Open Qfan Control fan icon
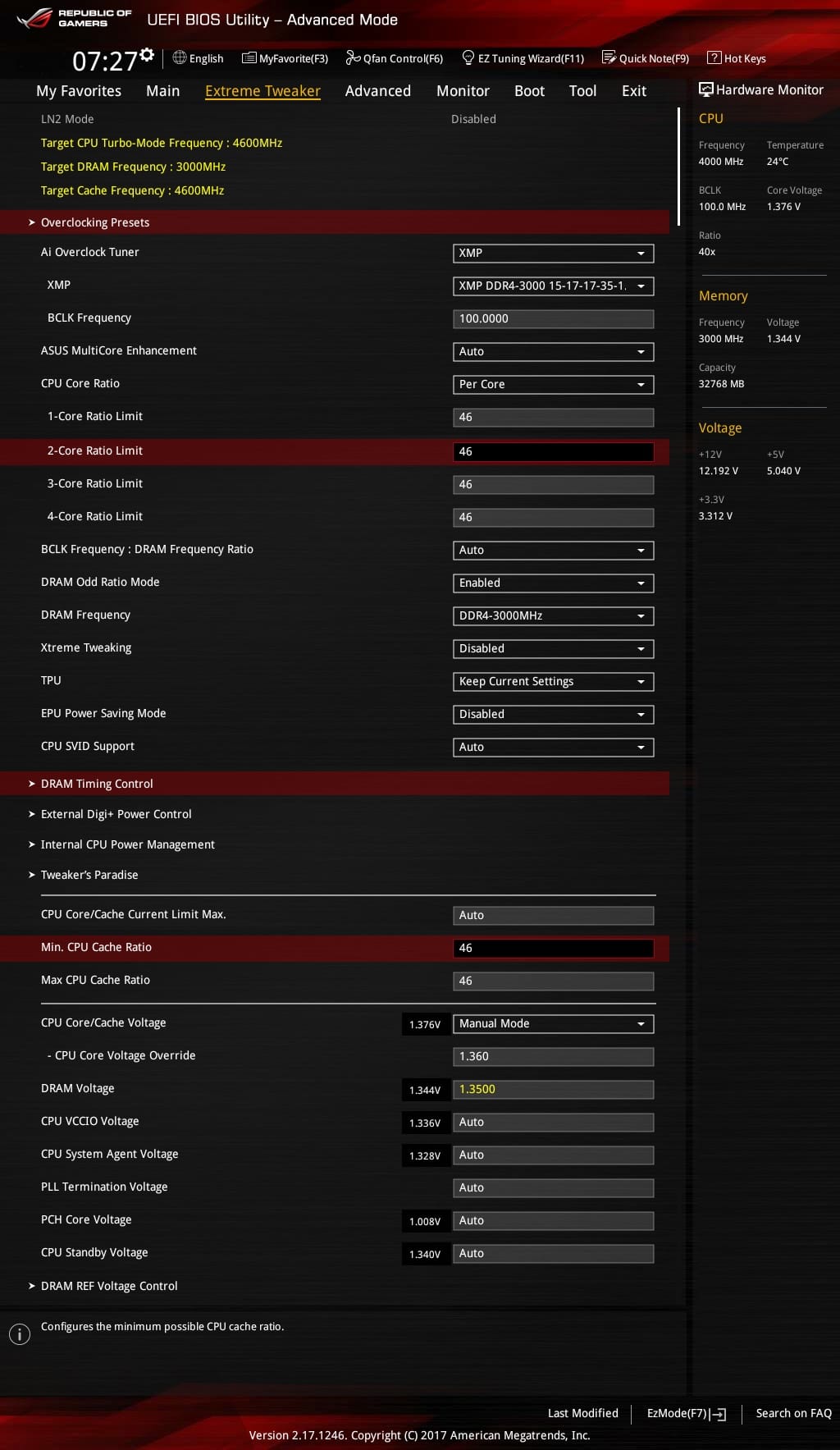Viewport: 840px width, 1450px height. tap(354, 57)
